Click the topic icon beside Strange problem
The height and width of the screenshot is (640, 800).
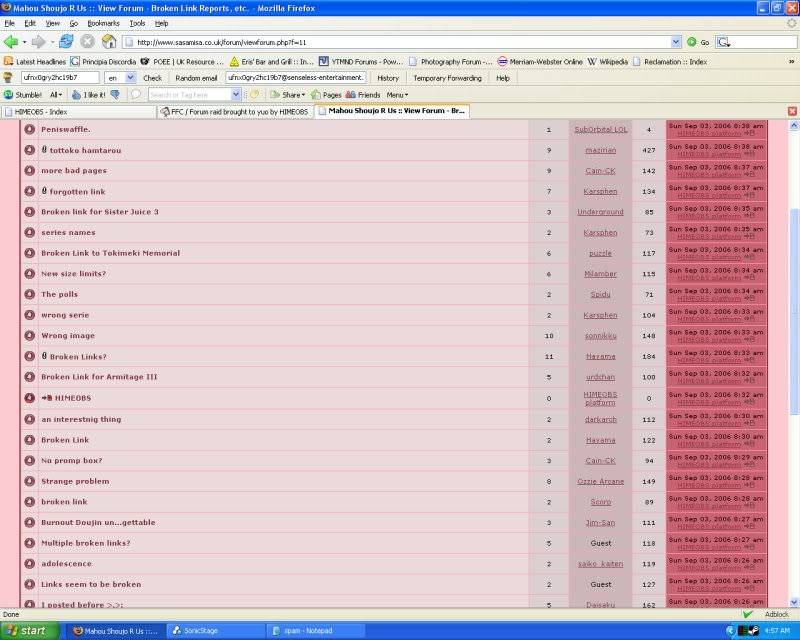30,481
